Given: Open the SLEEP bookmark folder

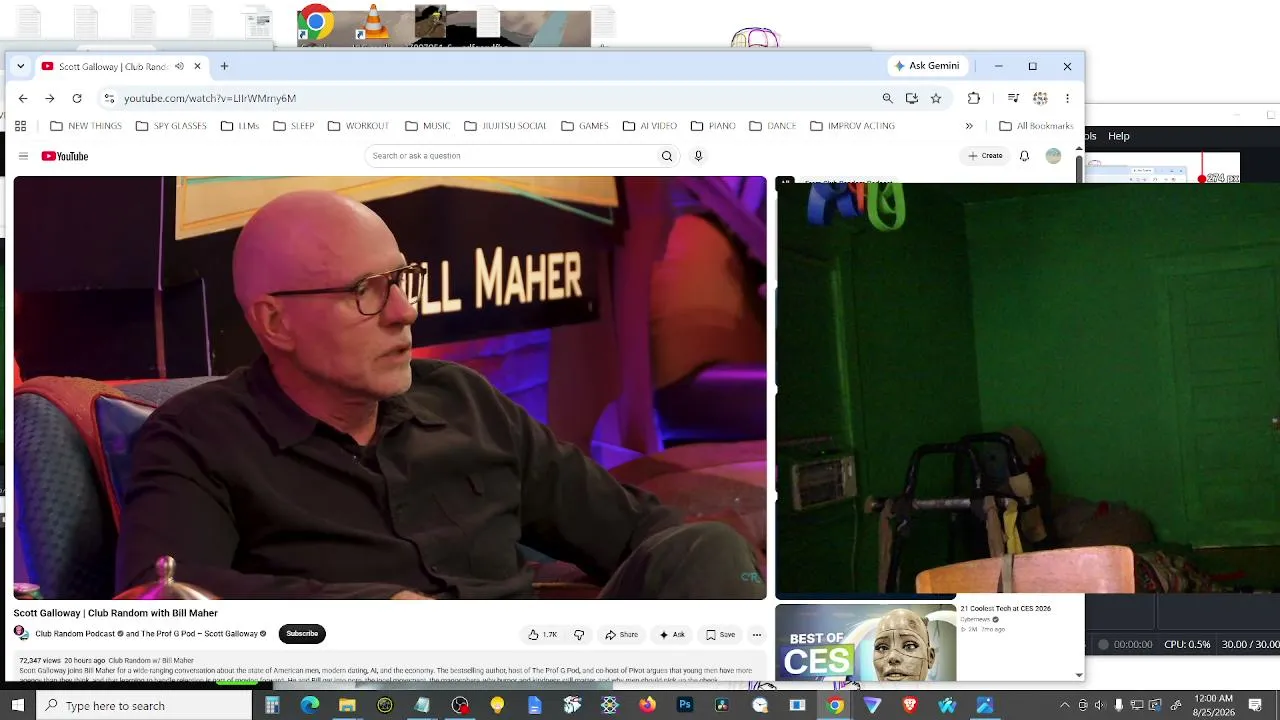Looking at the screenshot, I should point(294,126).
